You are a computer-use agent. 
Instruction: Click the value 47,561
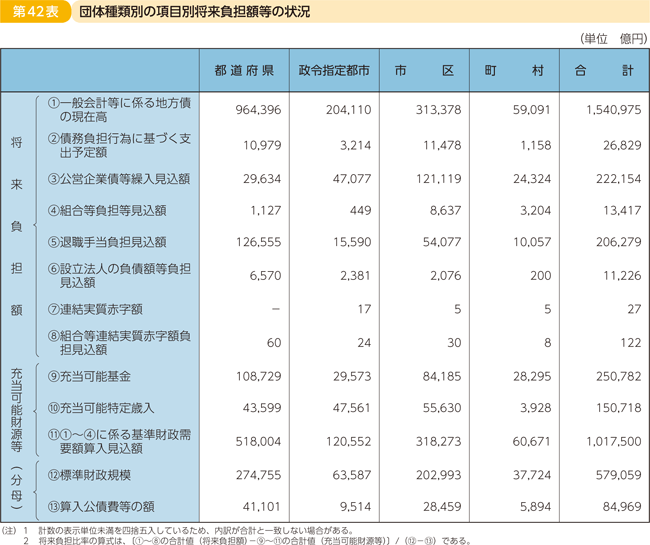[x=352, y=408]
